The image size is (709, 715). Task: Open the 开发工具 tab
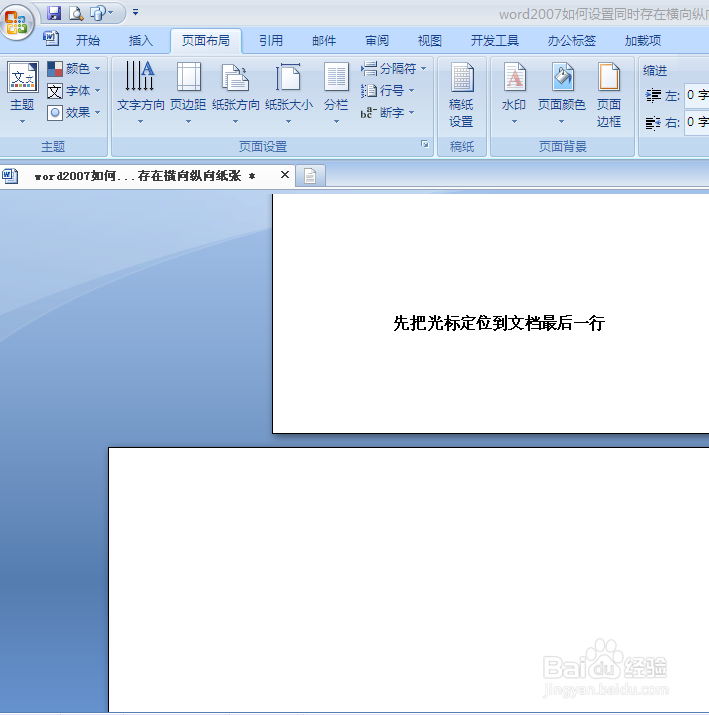(x=495, y=41)
